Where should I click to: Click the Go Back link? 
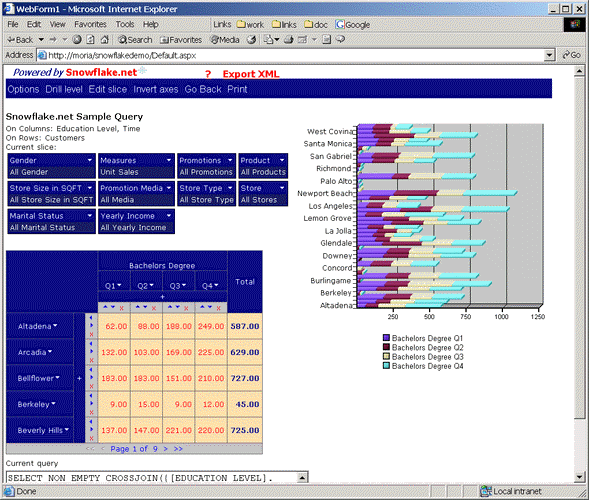[203, 89]
